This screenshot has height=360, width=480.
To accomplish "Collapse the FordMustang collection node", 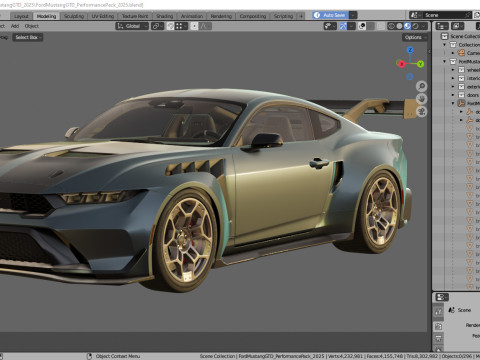I will (444, 61).
